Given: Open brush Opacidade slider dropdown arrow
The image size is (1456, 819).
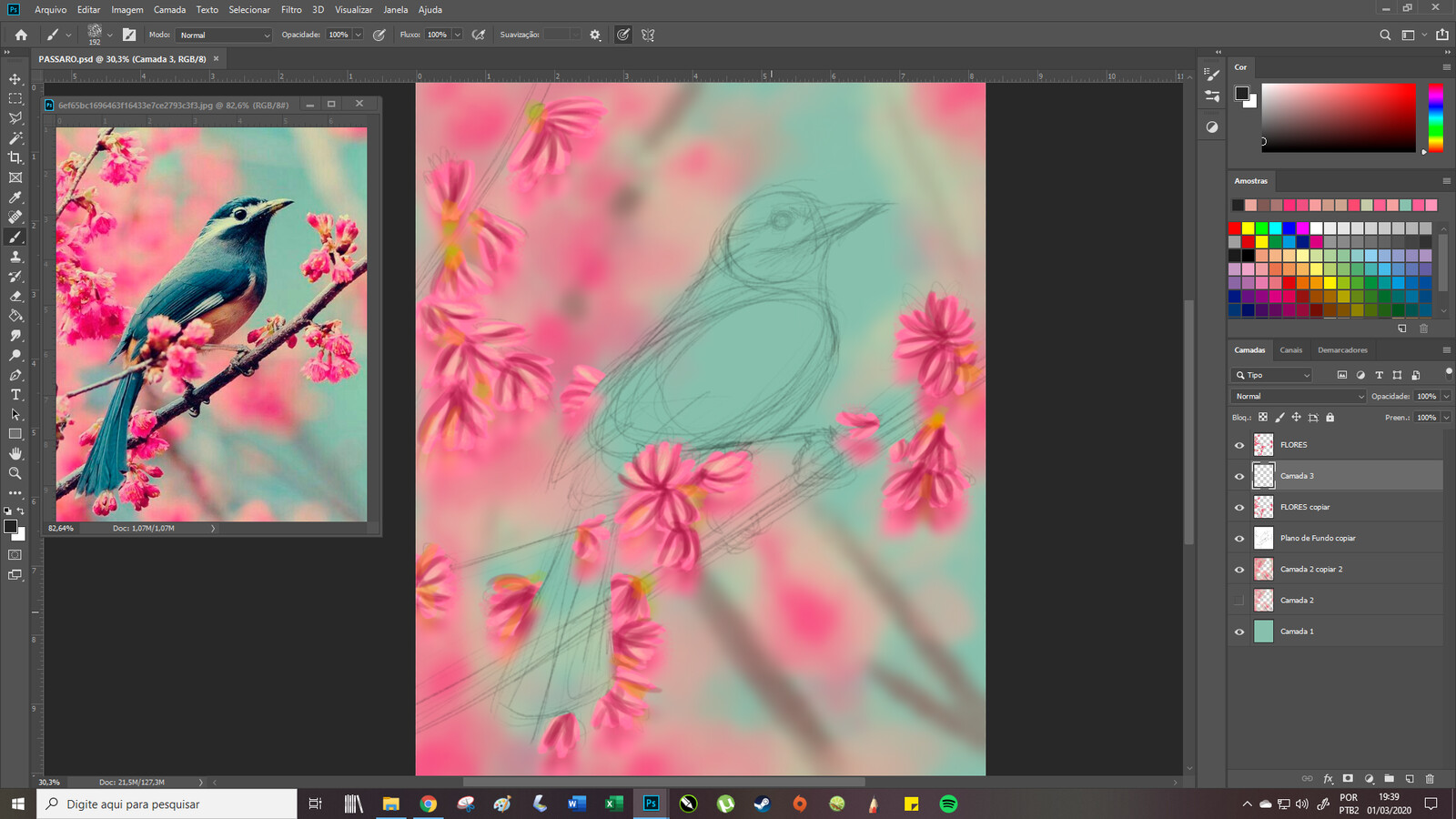Looking at the screenshot, I should point(359,35).
